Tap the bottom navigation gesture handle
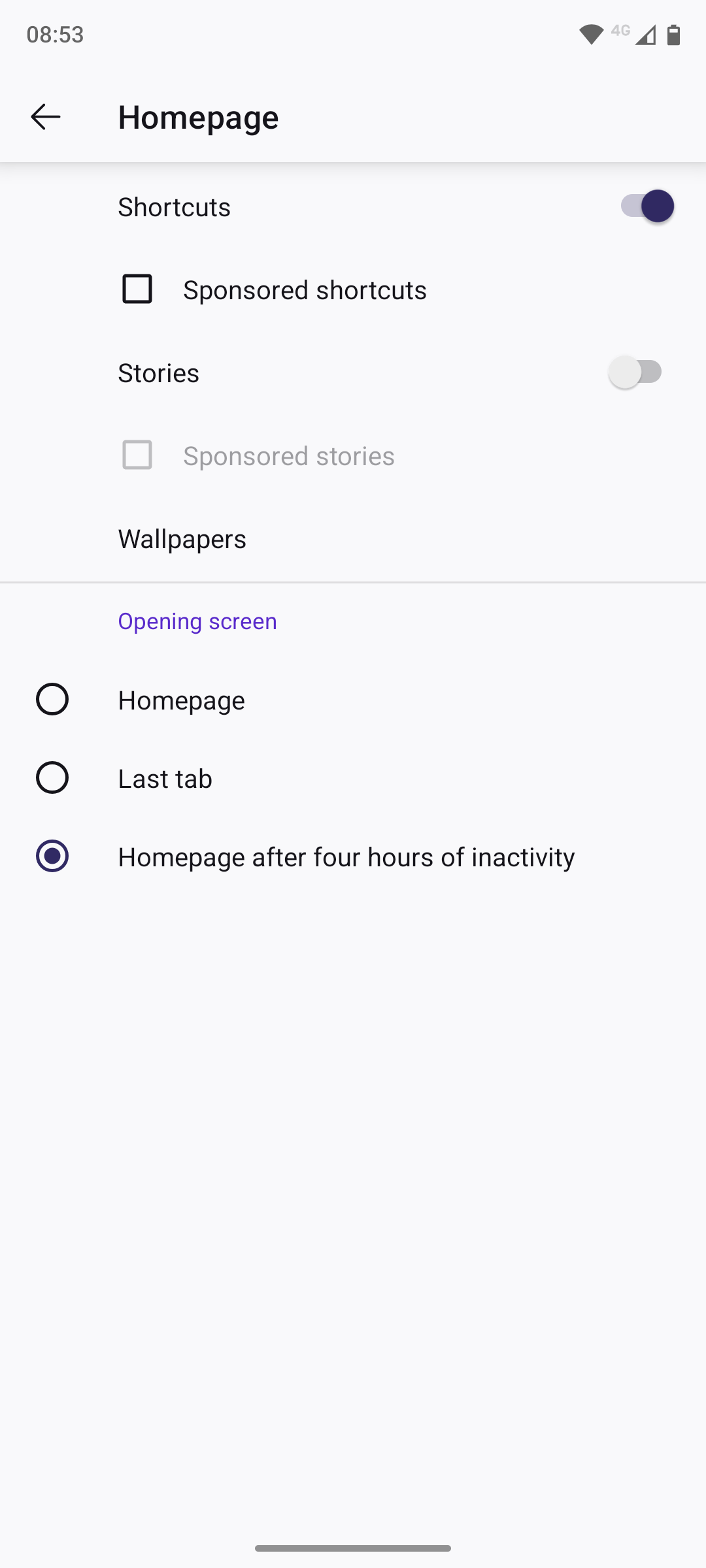Image resolution: width=706 pixels, height=1568 pixels. click(353, 1548)
